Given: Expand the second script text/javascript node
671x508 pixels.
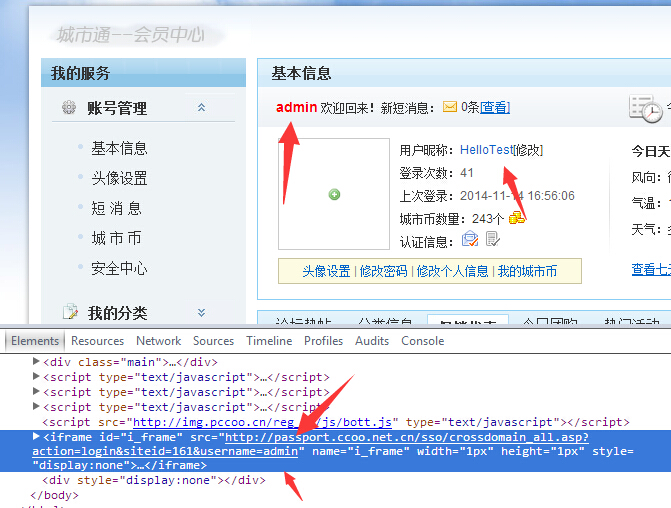Looking at the screenshot, I should [36, 392].
